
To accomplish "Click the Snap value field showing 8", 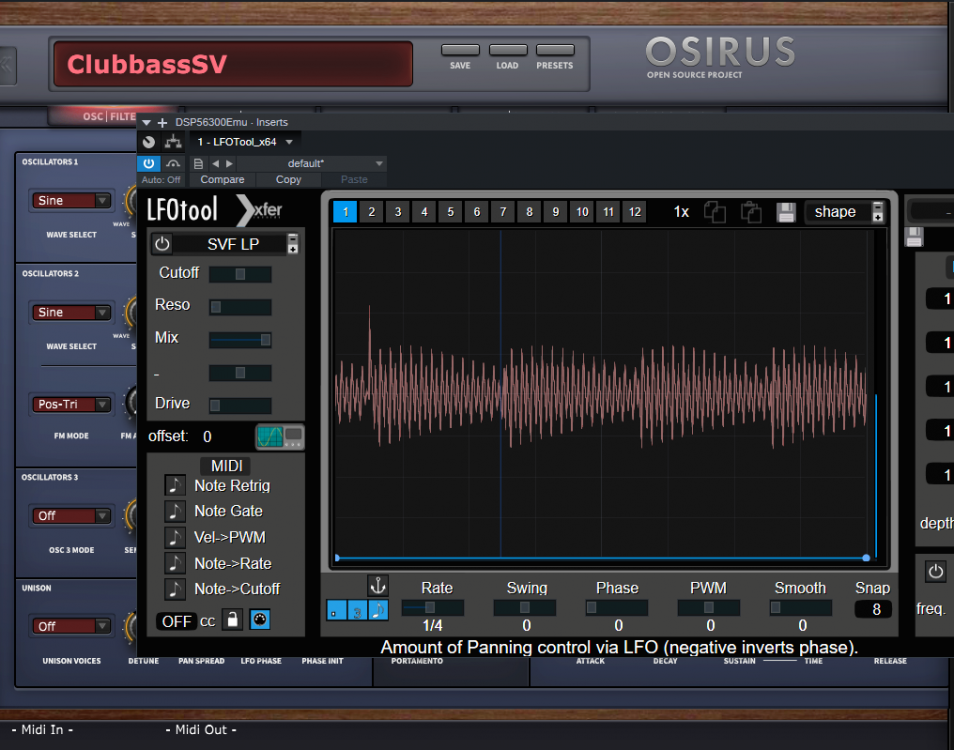I will point(873,609).
